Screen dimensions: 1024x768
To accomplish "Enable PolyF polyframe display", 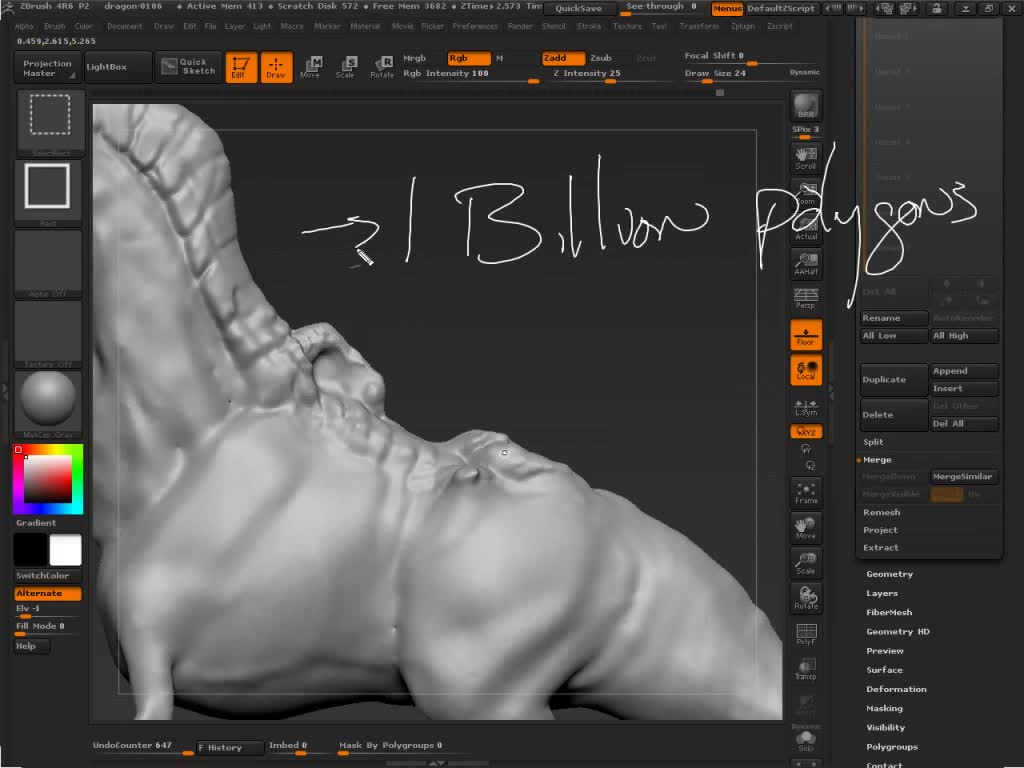I will point(805,633).
